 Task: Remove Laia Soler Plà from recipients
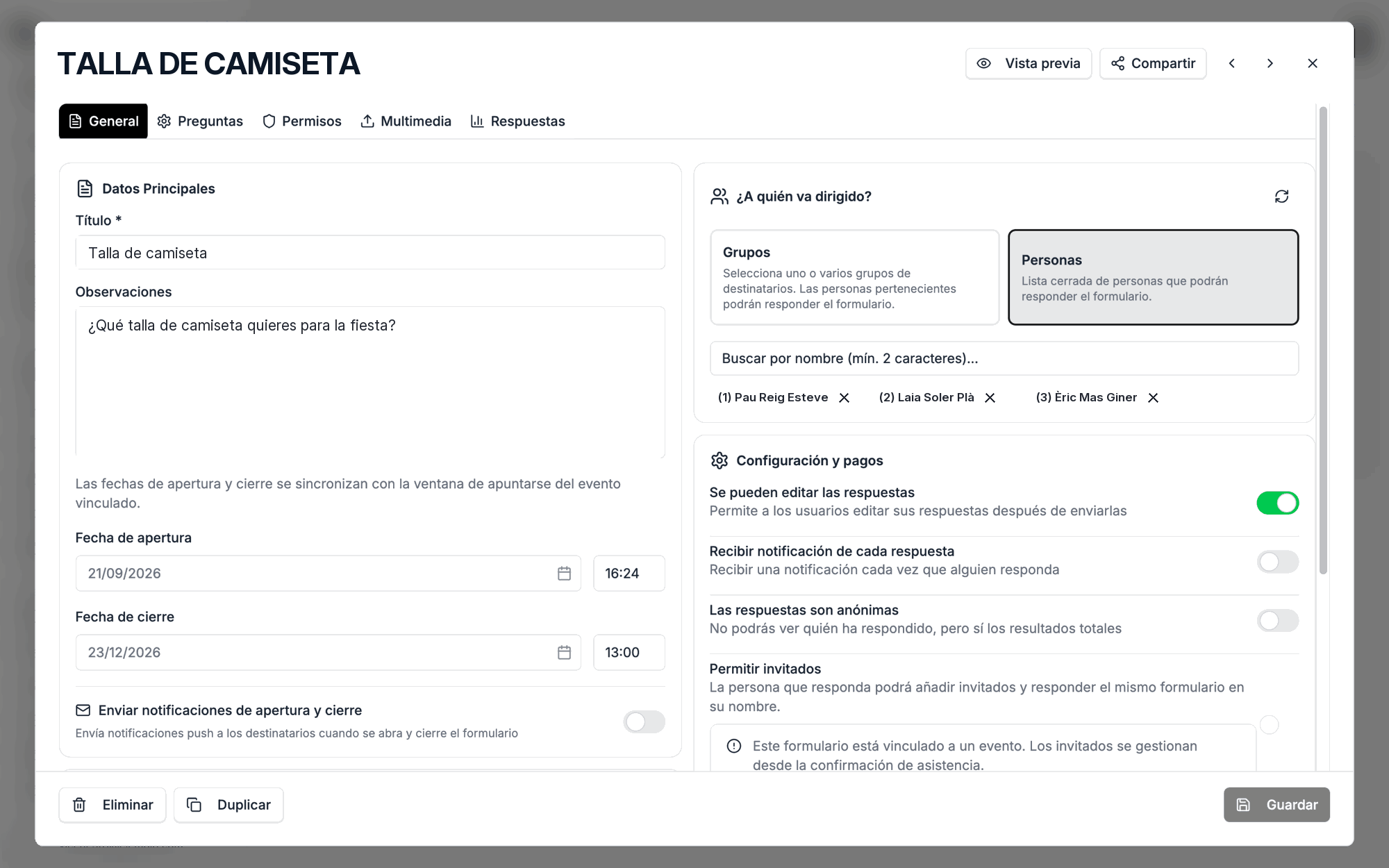[x=990, y=398]
